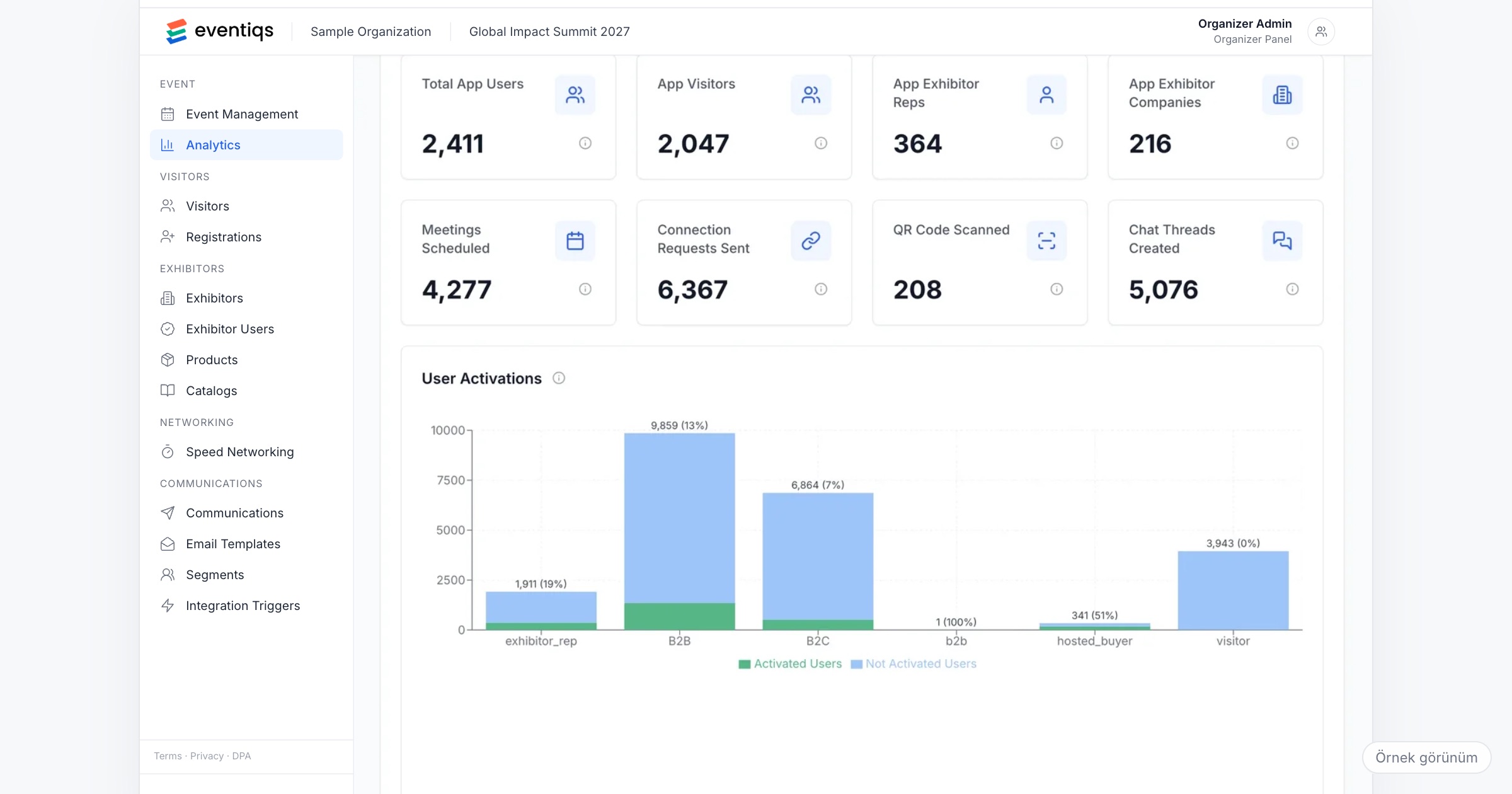The height and width of the screenshot is (794, 1512).
Task: Click the eventiqs logo
Action: tap(219, 31)
